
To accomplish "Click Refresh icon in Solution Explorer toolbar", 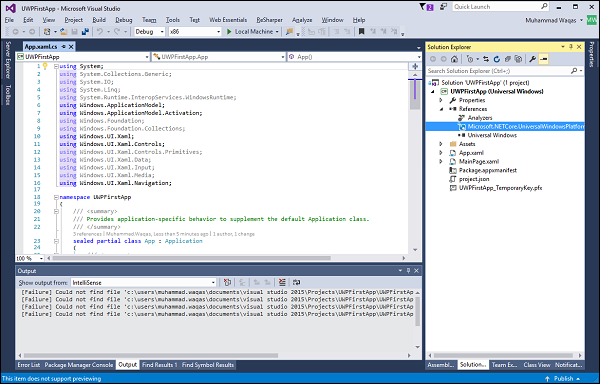I will point(497,59).
